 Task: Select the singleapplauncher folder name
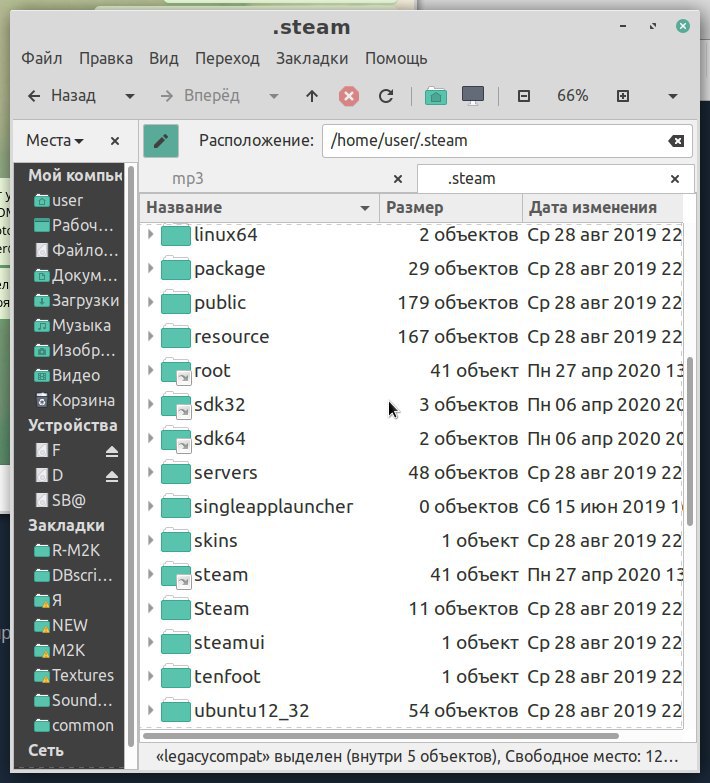coord(274,507)
